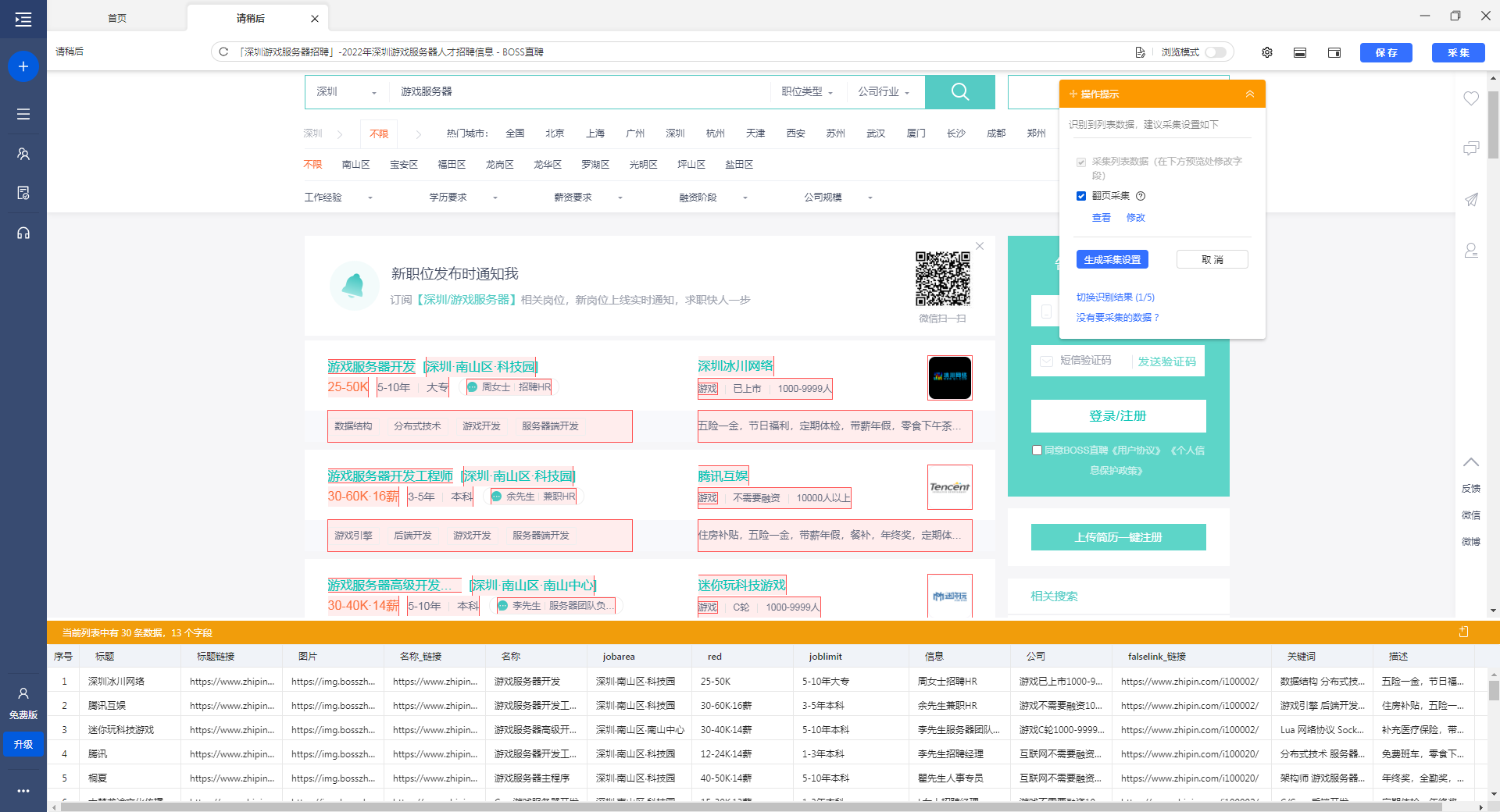
Task: Click 登录/注册 button
Action: point(1118,416)
